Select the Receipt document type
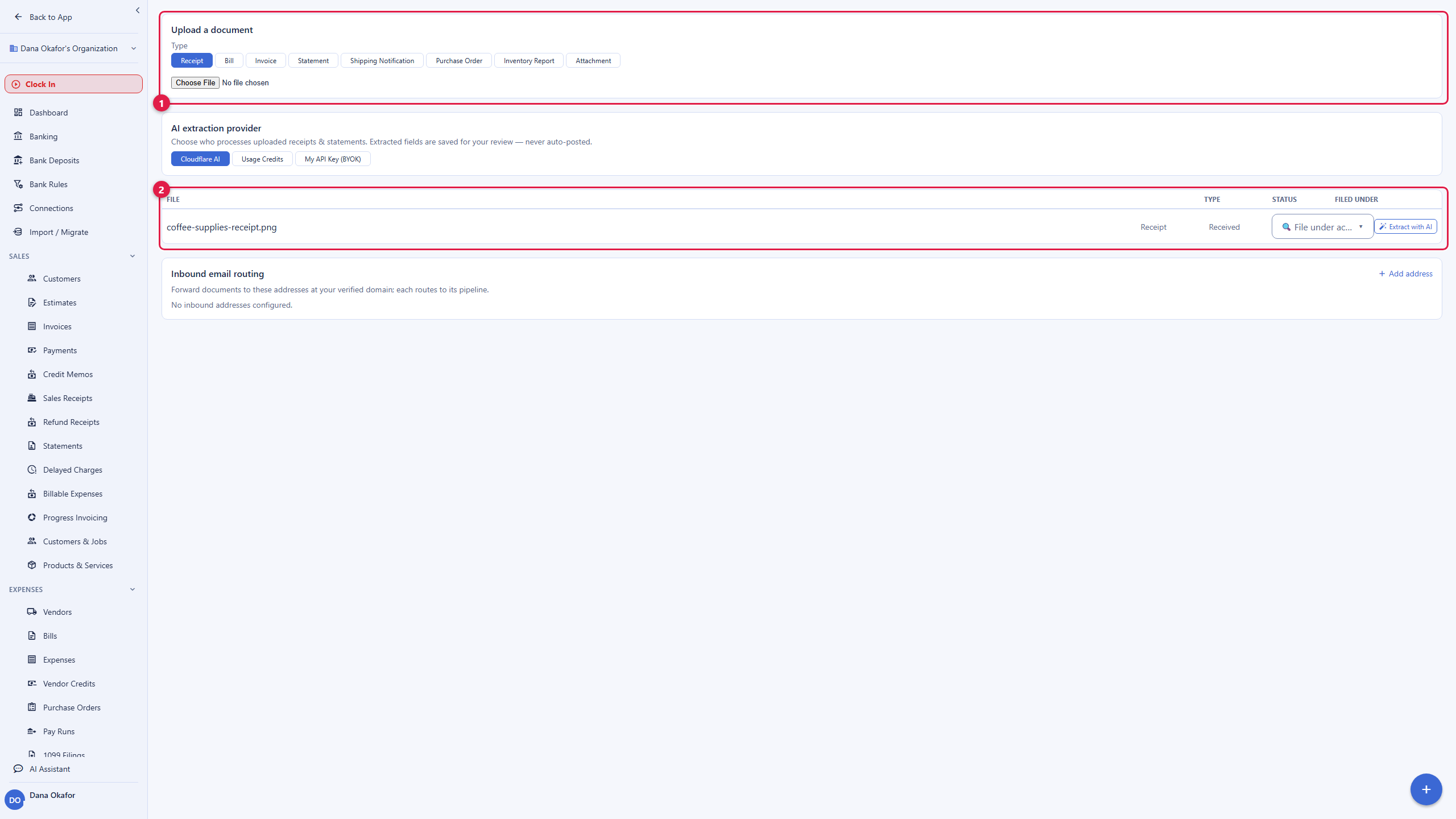 (x=192, y=61)
